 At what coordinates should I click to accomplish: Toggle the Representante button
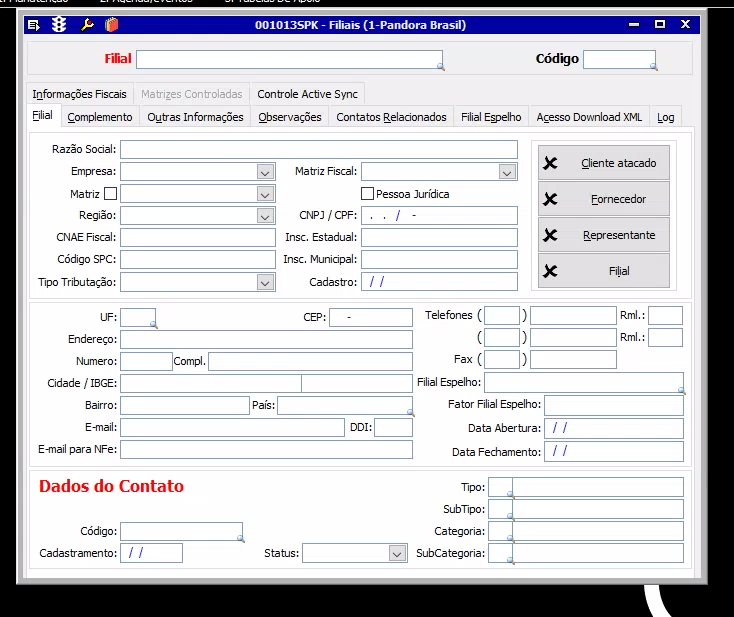pyautogui.click(x=603, y=235)
